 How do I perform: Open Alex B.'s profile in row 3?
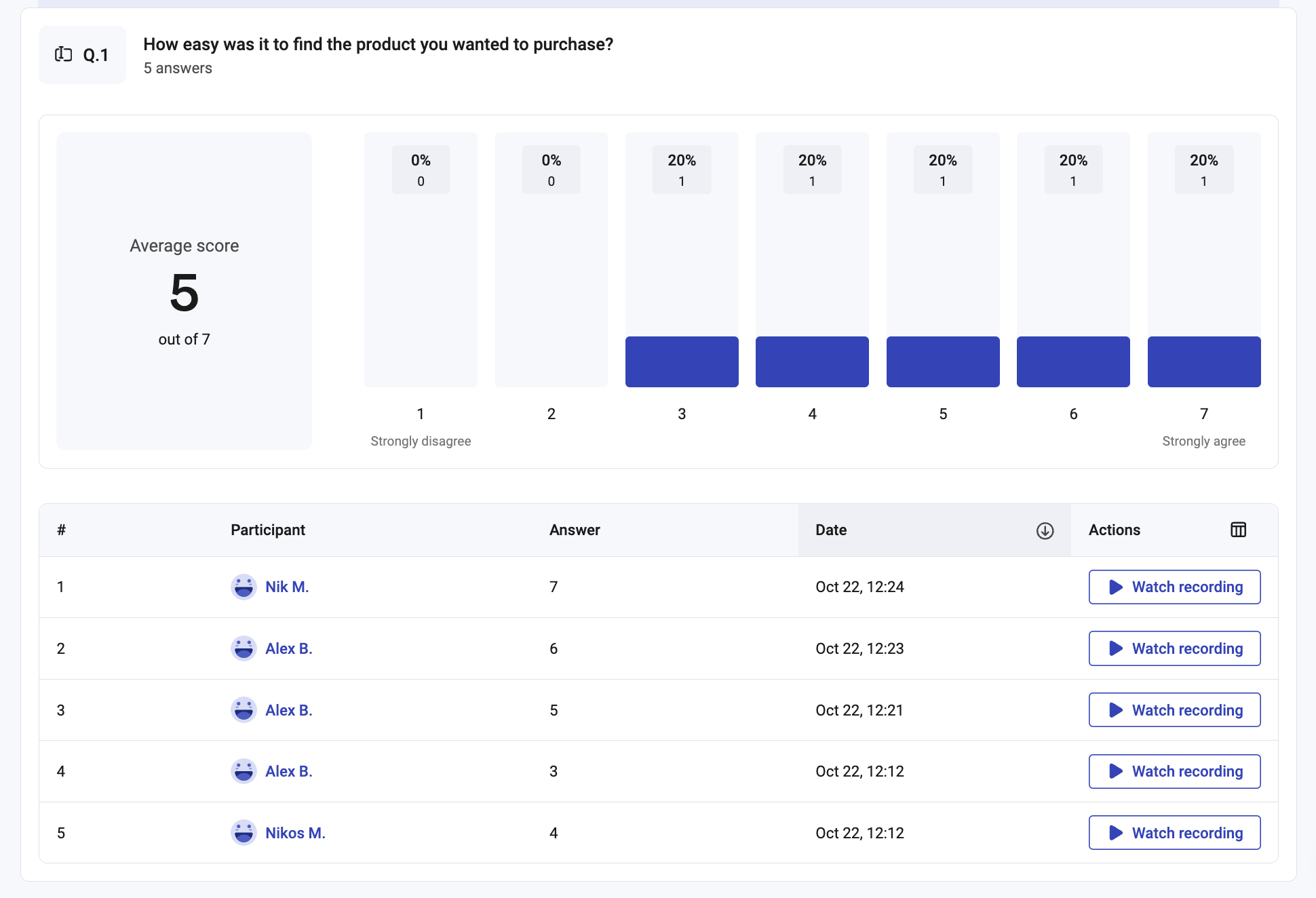pos(288,709)
